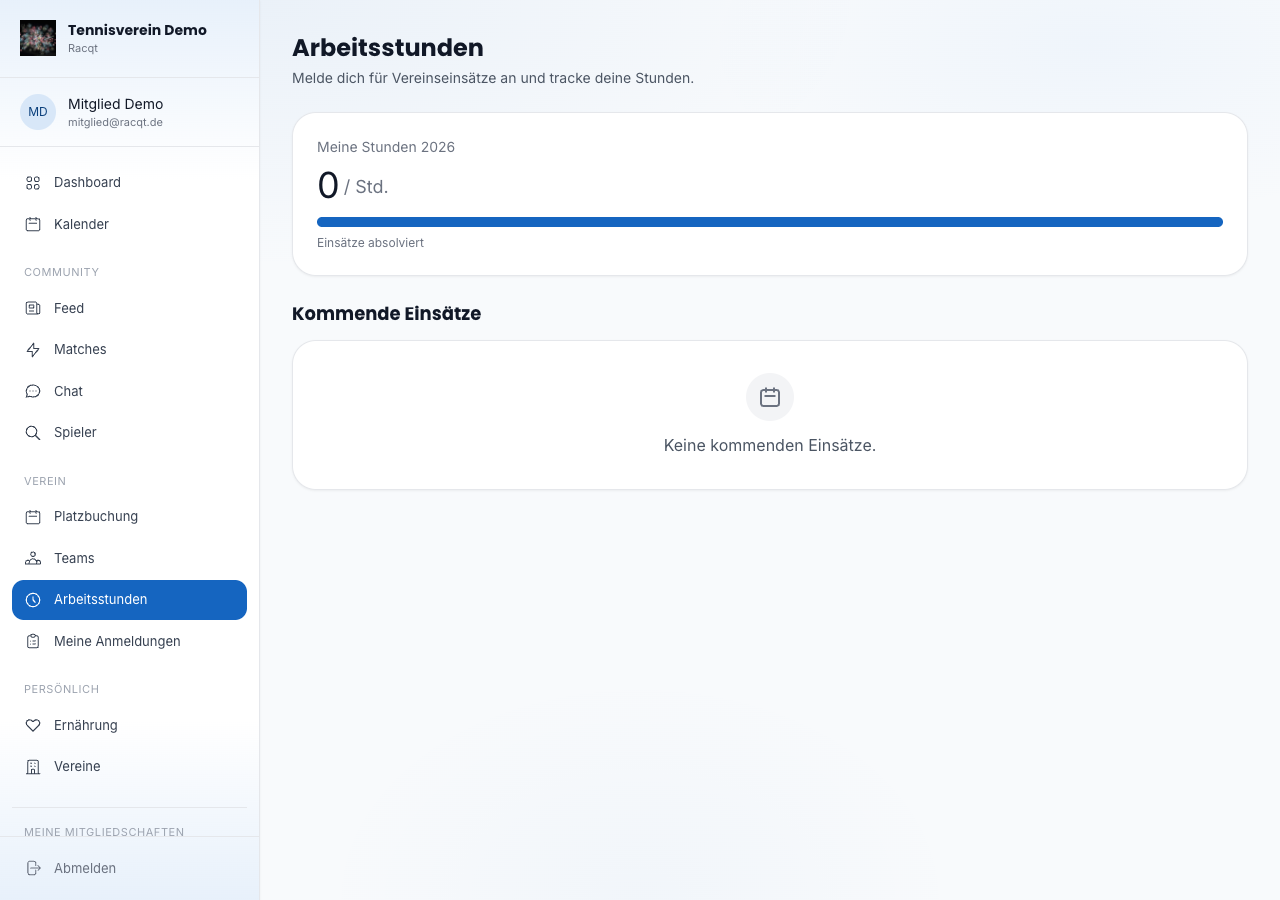This screenshot has width=1280, height=900.
Task: Open Platzbuchung from sidebar
Action: (129, 517)
